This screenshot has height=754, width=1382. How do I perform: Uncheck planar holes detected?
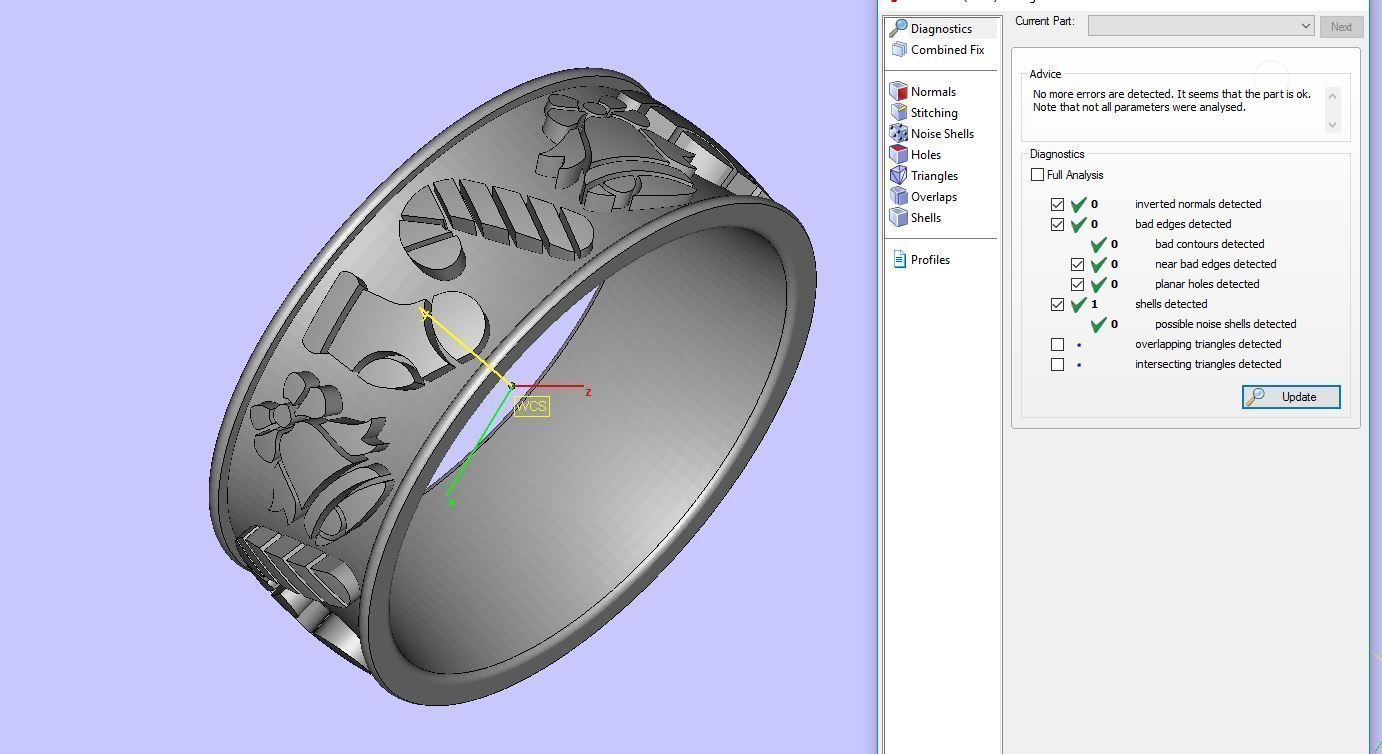(1077, 284)
